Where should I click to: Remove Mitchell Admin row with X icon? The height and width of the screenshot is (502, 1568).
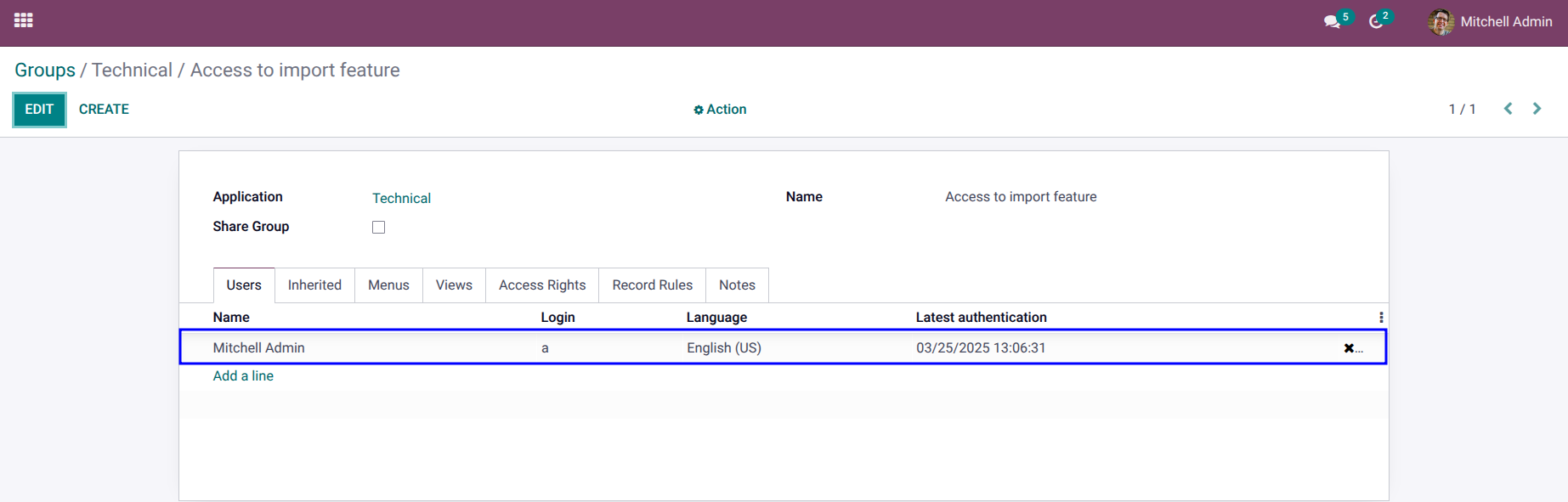[x=1349, y=348]
